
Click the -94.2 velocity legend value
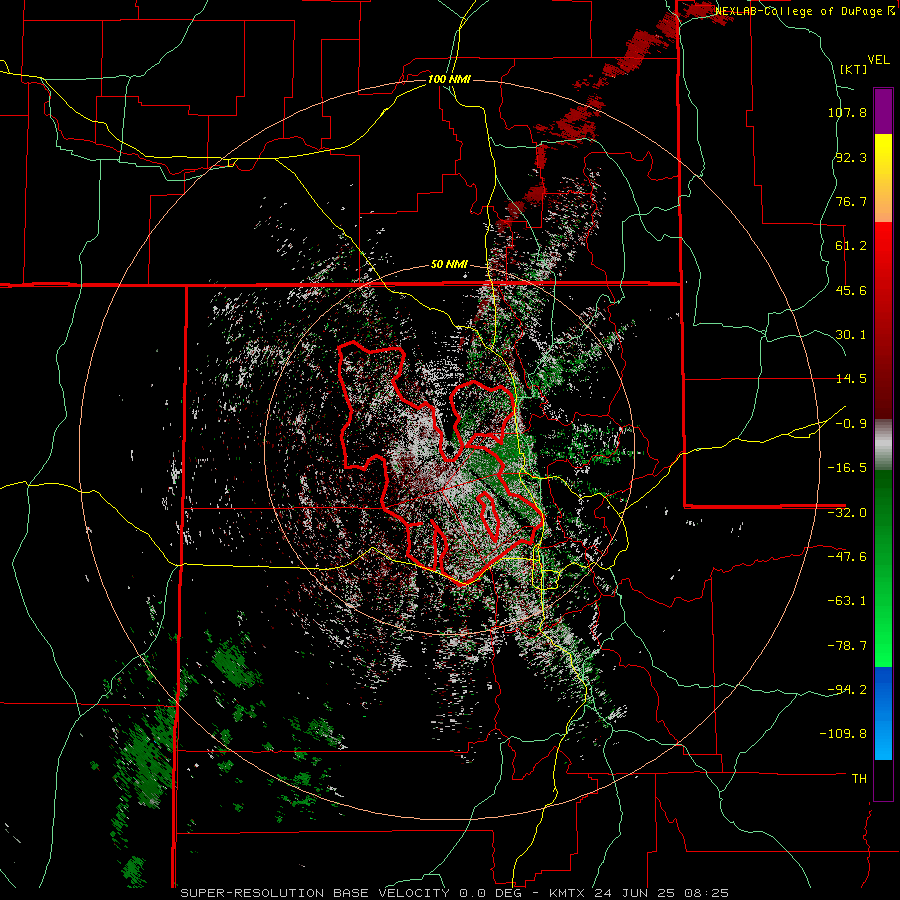pyautogui.click(x=847, y=689)
